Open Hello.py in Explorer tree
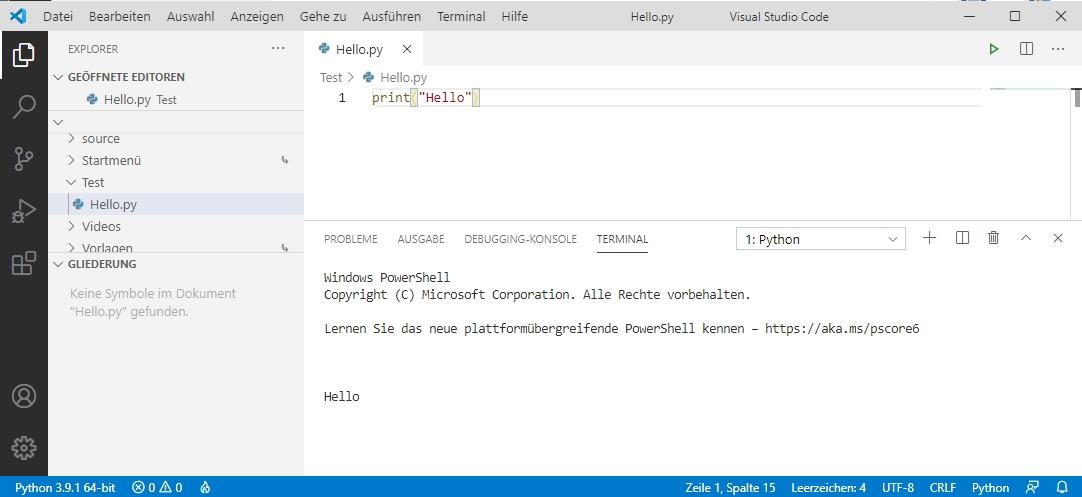The image size is (1082, 497). tap(176, 204)
